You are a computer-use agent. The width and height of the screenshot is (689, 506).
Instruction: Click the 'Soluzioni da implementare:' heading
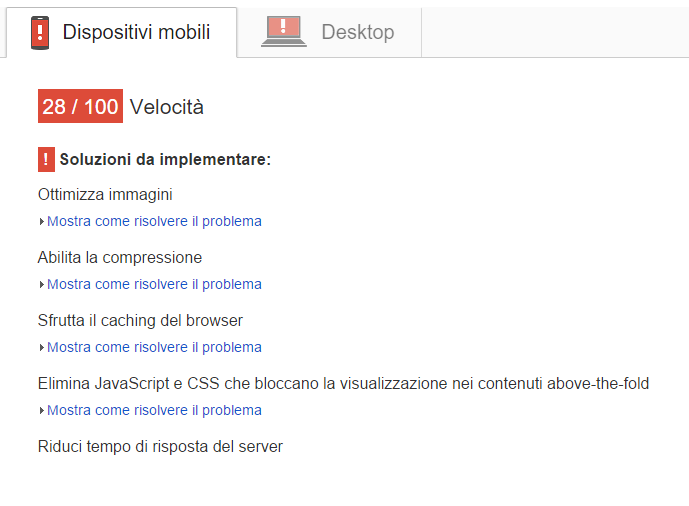165,159
